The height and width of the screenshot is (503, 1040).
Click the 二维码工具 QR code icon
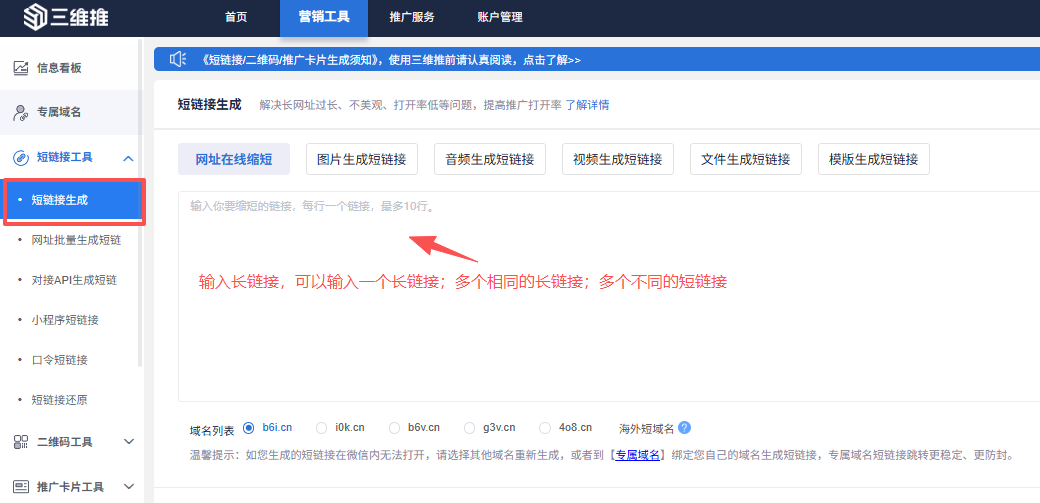tap(20, 441)
